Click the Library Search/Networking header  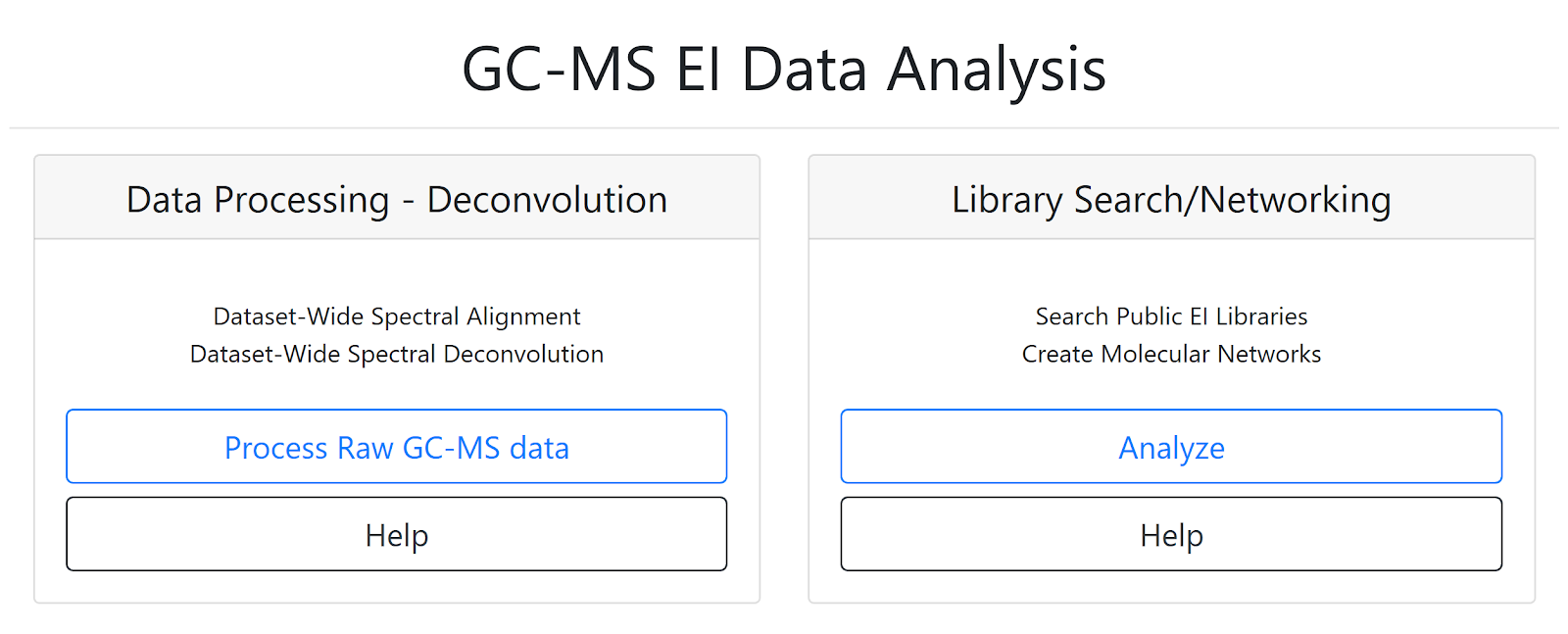(x=1171, y=199)
